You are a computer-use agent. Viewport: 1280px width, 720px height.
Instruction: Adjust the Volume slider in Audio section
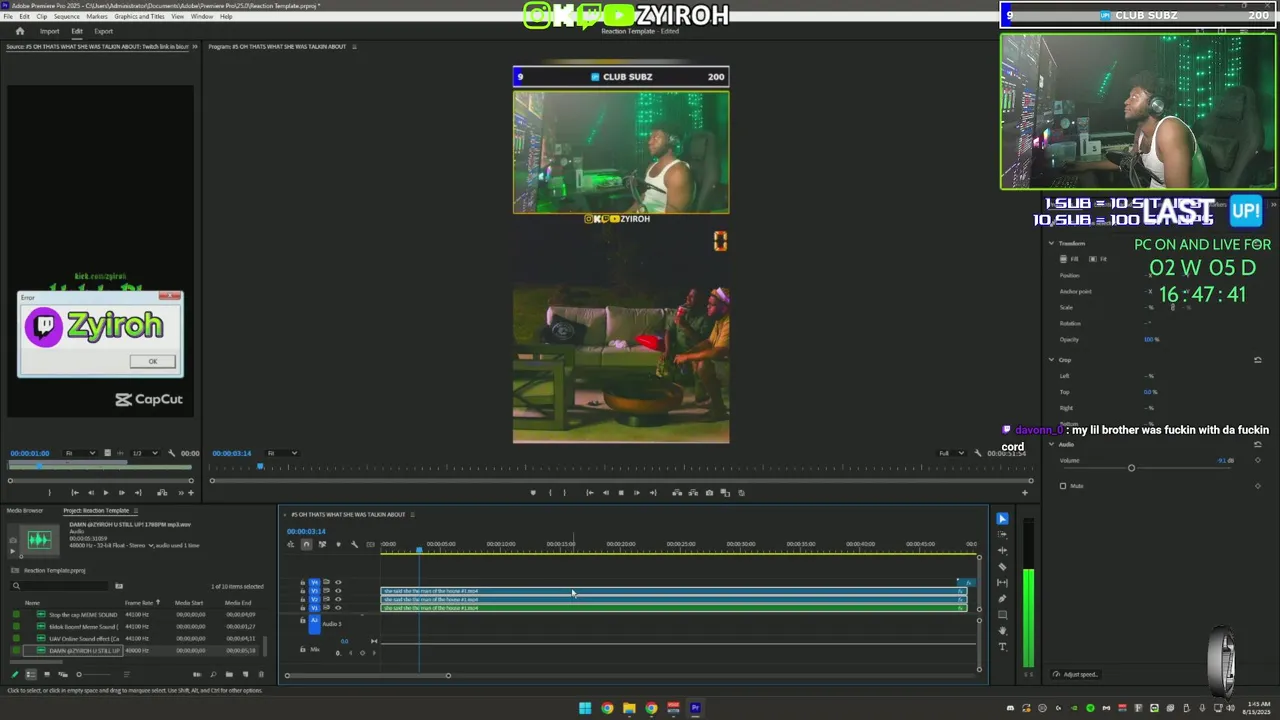1132,468
